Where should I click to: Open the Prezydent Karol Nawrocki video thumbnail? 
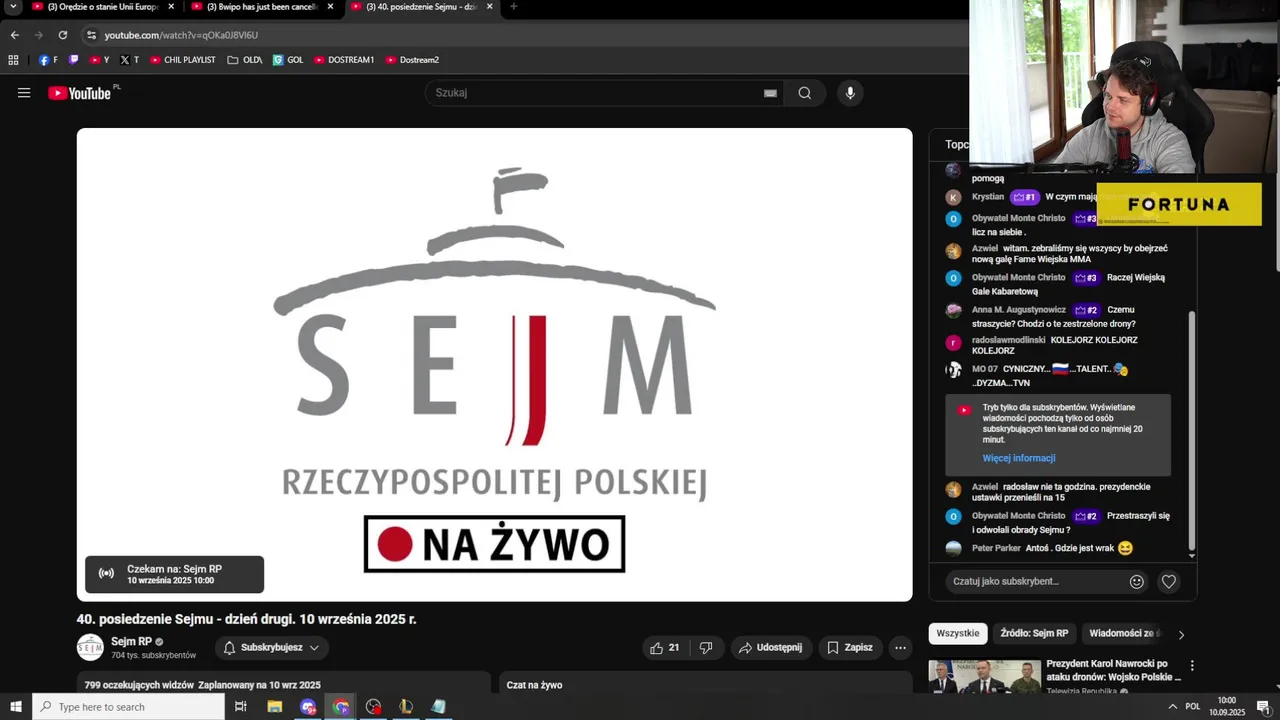(x=984, y=676)
